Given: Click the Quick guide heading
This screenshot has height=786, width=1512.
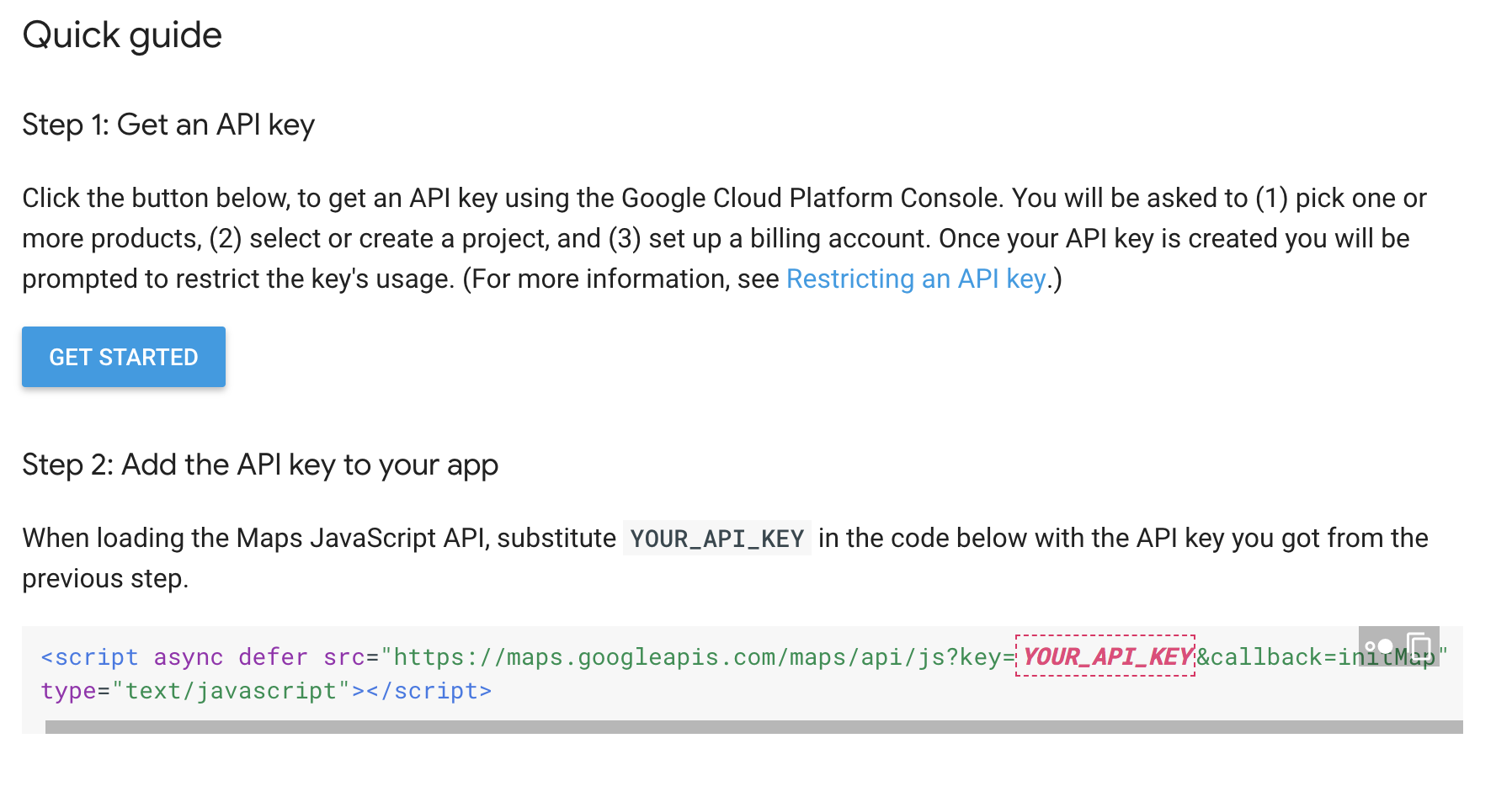Looking at the screenshot, I should coord(122,35).
